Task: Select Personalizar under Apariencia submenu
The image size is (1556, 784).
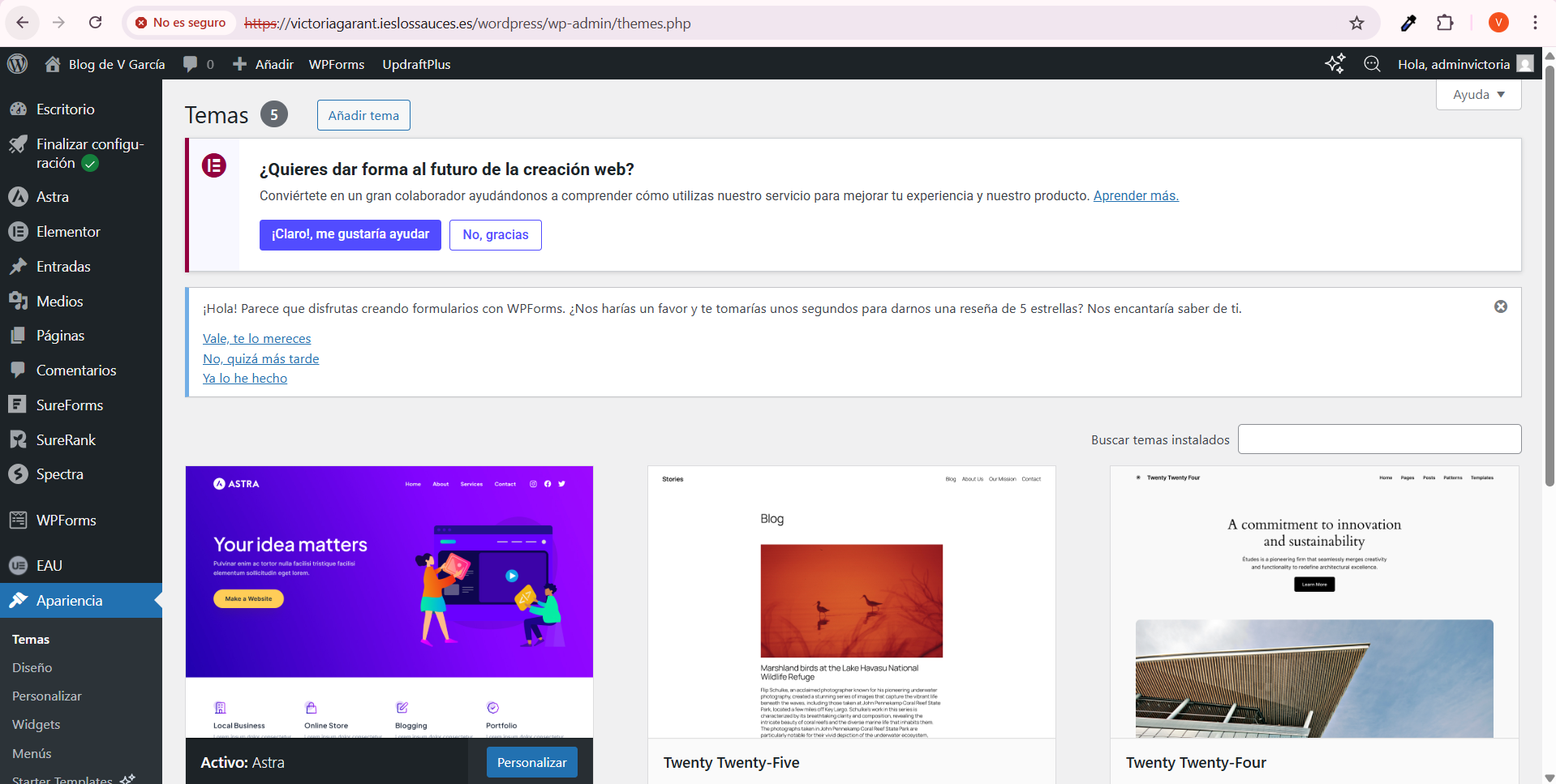Action: (x=46, y=696)
